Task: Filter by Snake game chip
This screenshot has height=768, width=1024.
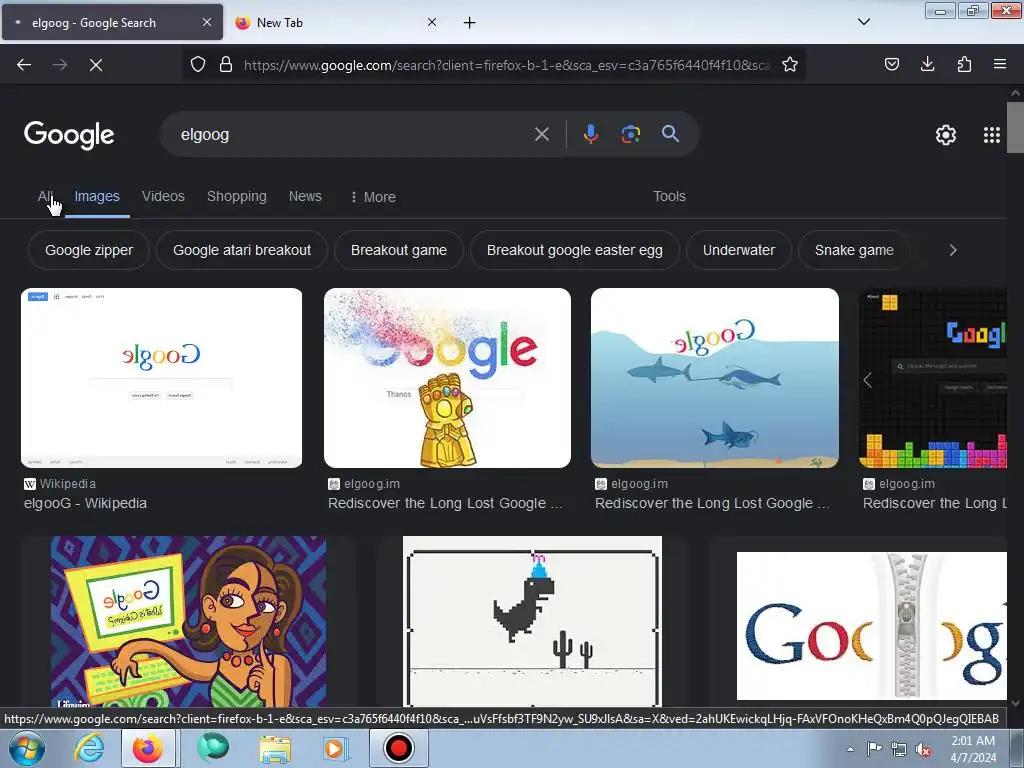Action: (x=854, y=250)
